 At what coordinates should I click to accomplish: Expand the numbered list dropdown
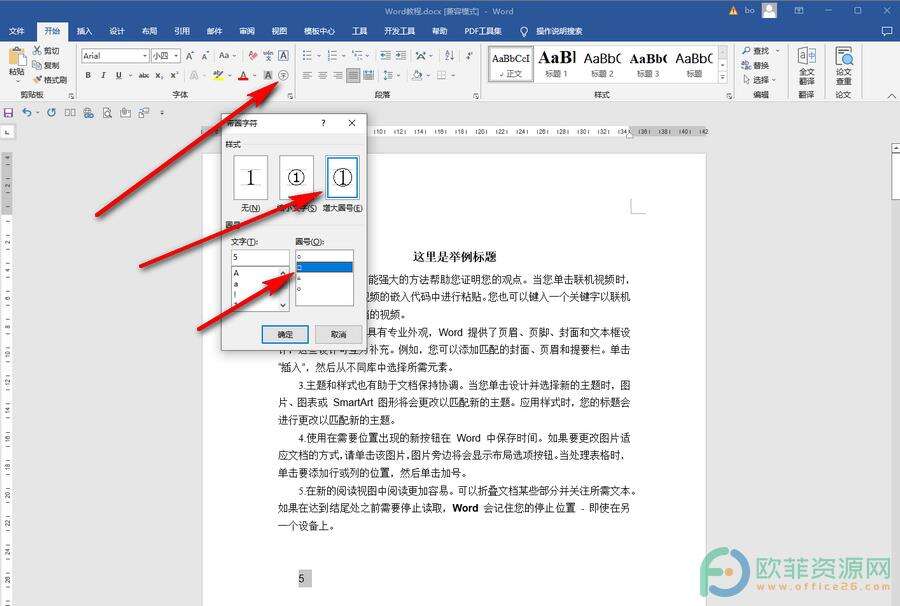click(344, 56)
